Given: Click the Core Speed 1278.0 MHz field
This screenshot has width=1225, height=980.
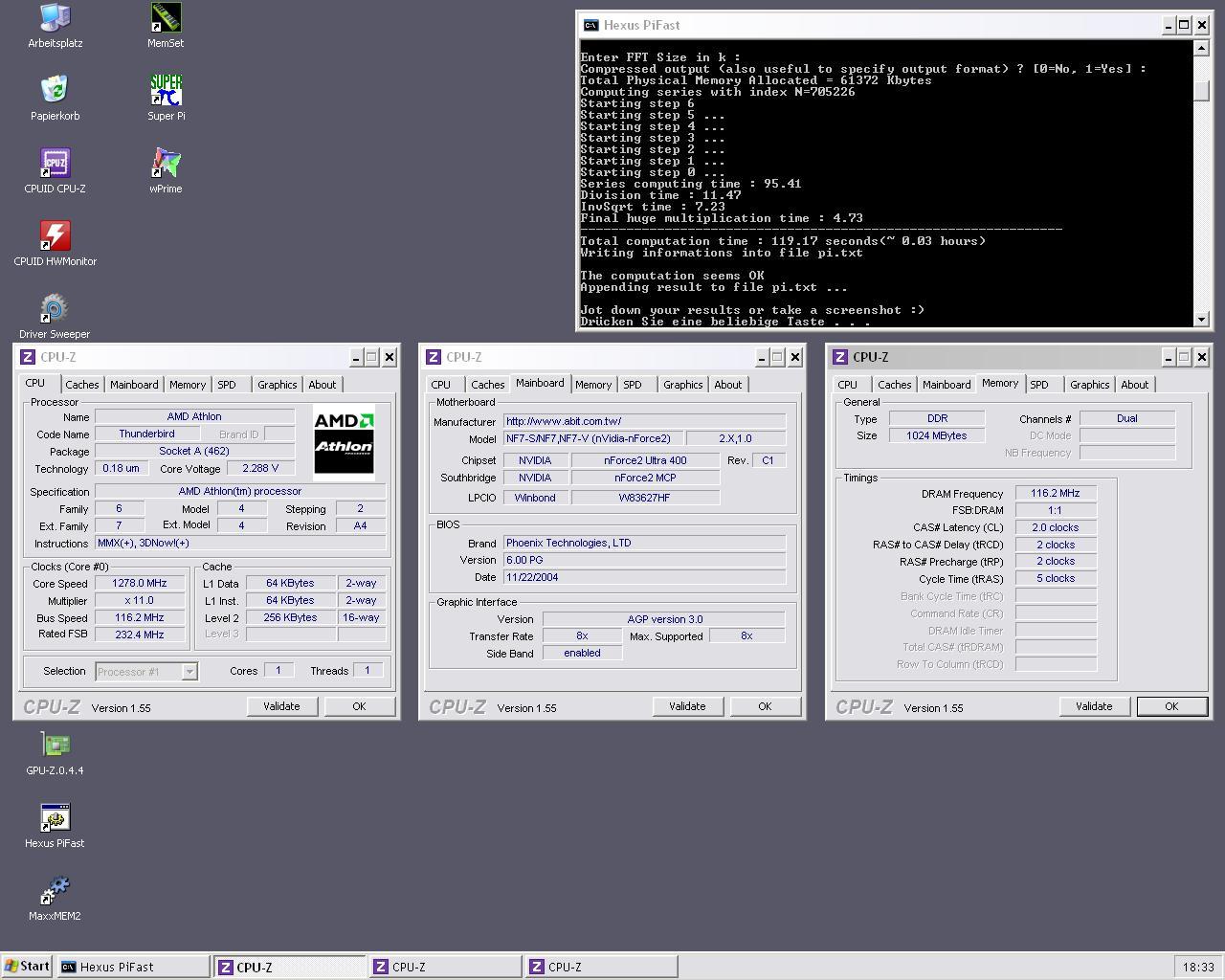Looking at the screenshot, I should tap(140, 583).
